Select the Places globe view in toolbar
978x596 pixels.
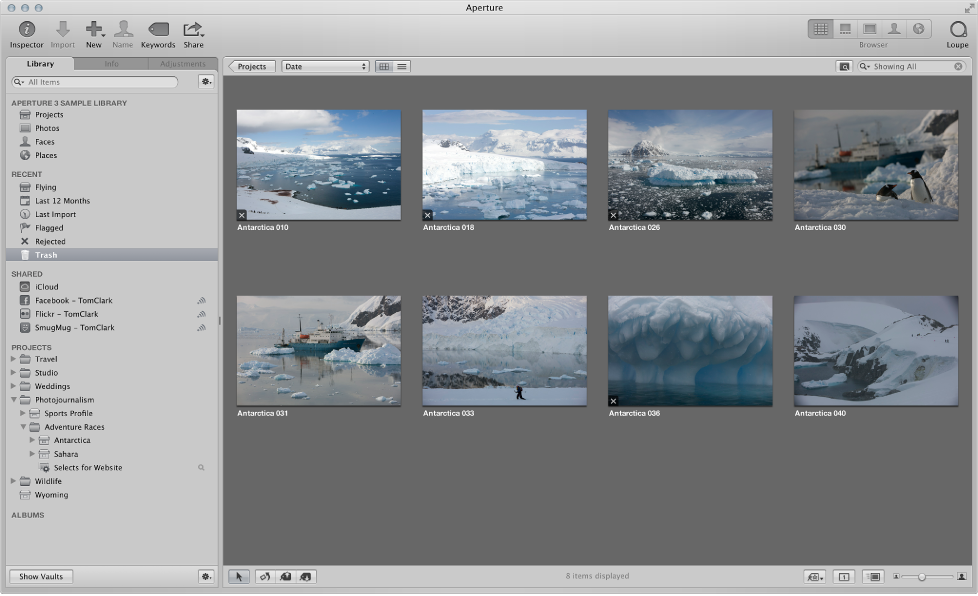[919, 29]
